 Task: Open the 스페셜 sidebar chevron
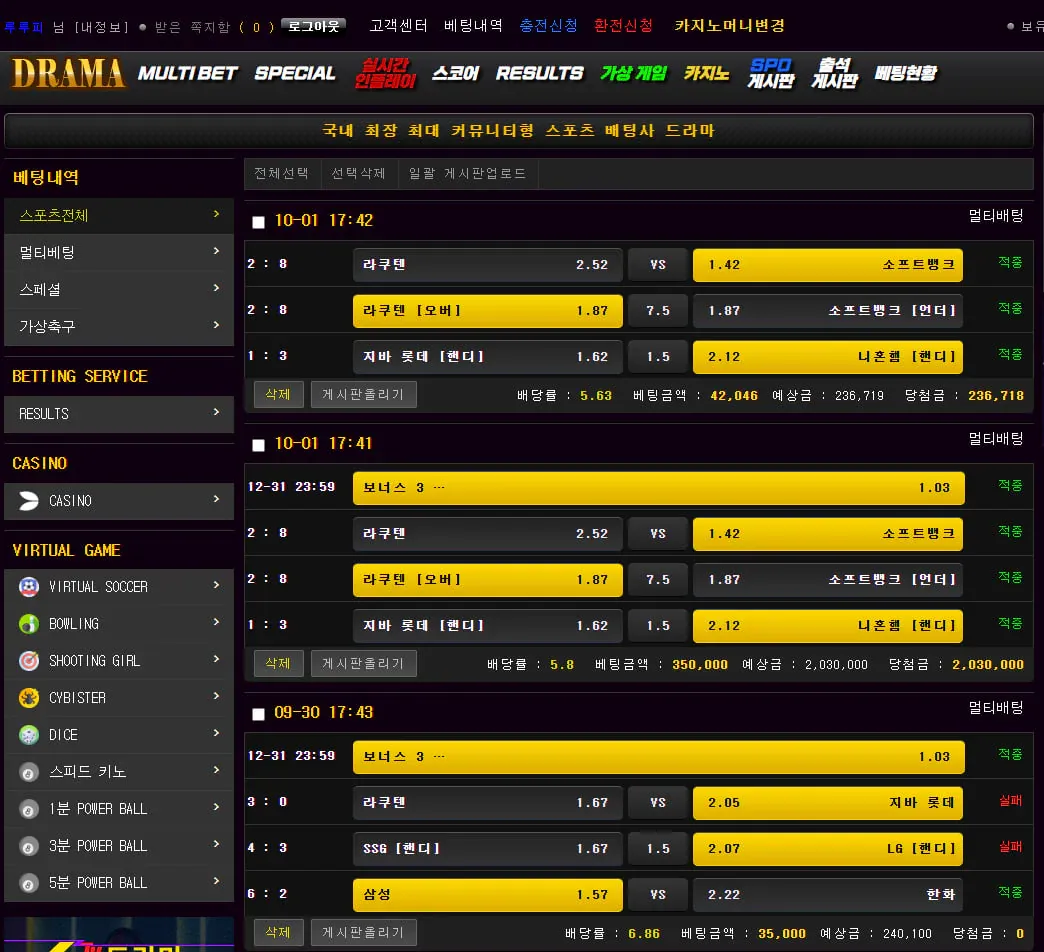point(216,288)
